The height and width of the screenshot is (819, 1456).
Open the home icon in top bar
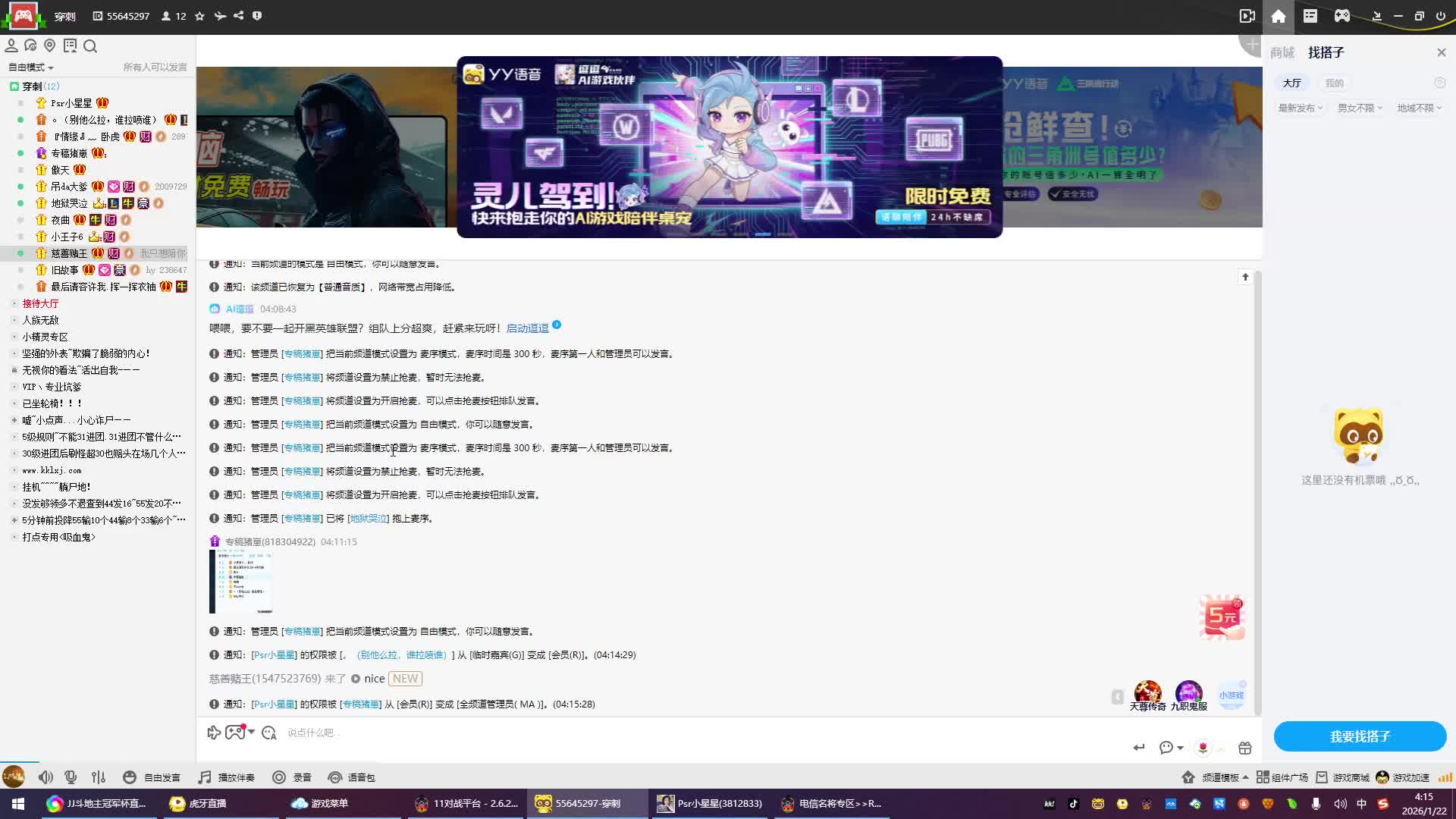point(1279,16)
